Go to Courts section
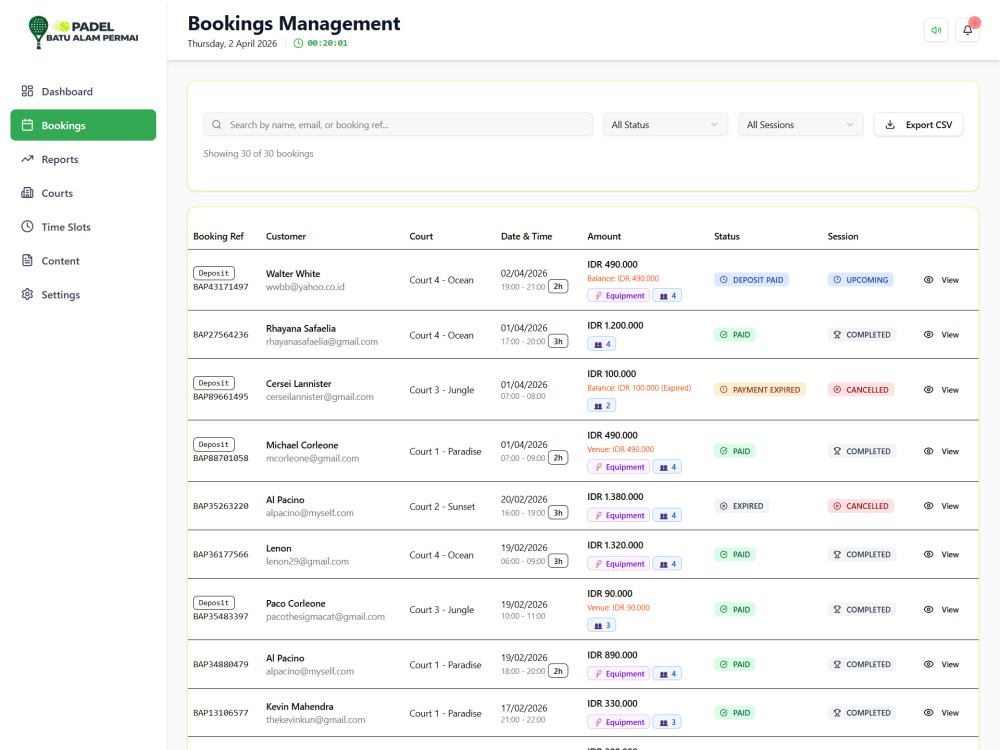Screen dimensions: 1000x750 click(83, 193)
